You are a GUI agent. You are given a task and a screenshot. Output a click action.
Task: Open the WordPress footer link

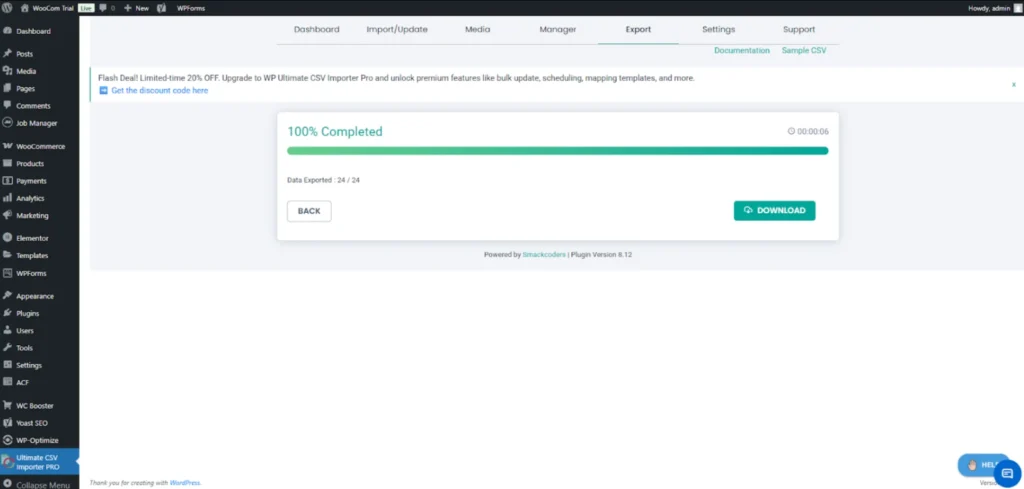tap(185, 483)
